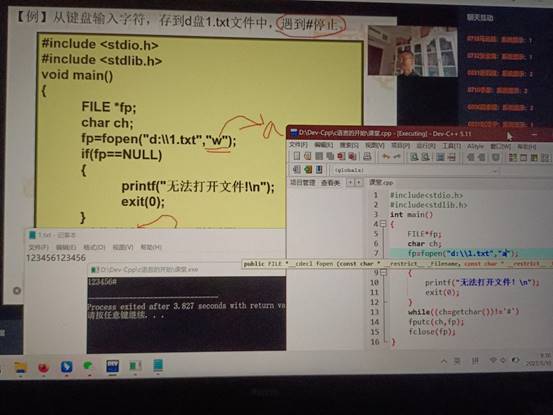Switch to 项目管理 panel tab
This screenshot has height=415, width=553.
click(302, 182)
